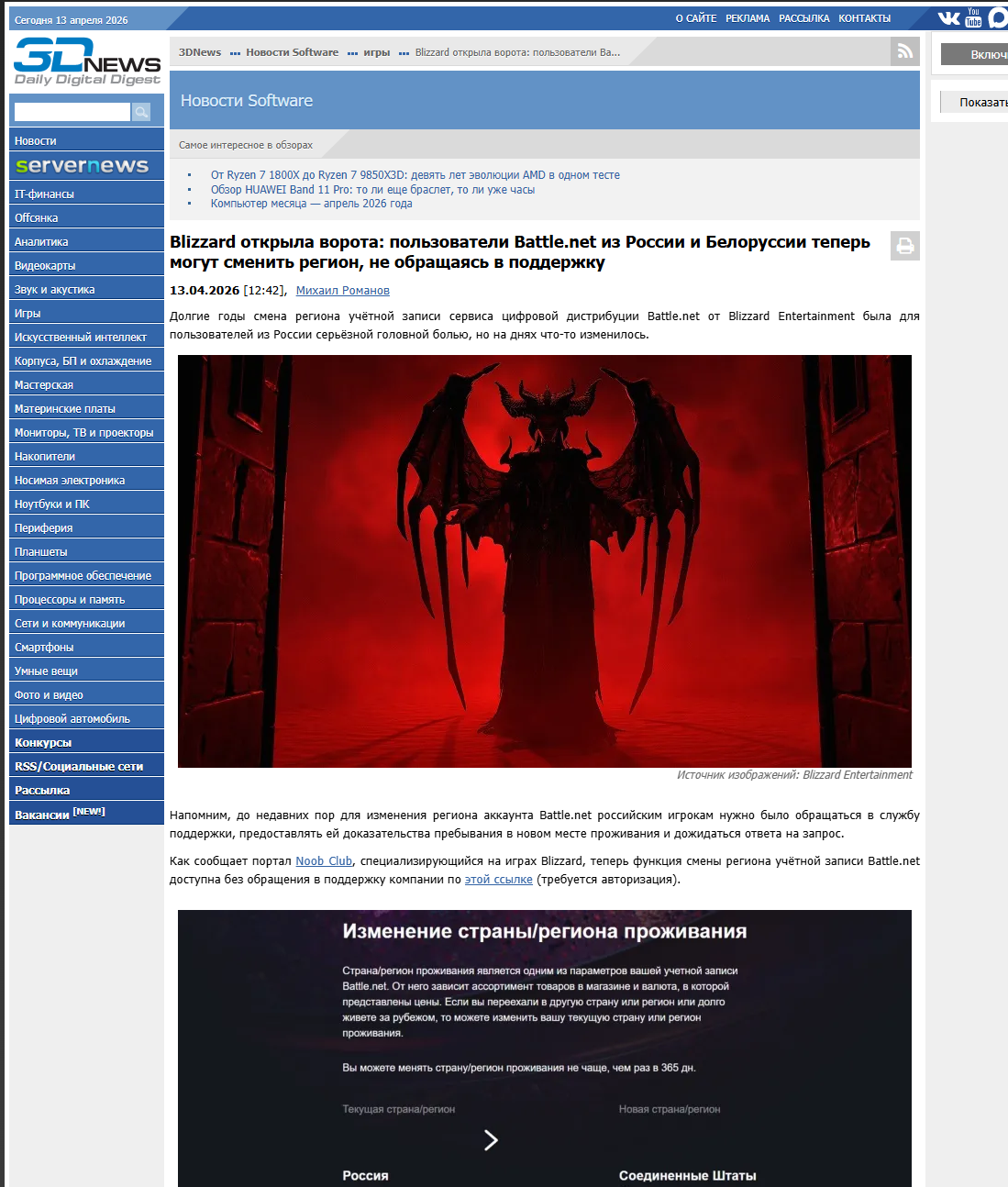Open 'Носимая электроника' section

tap(86, 480)
